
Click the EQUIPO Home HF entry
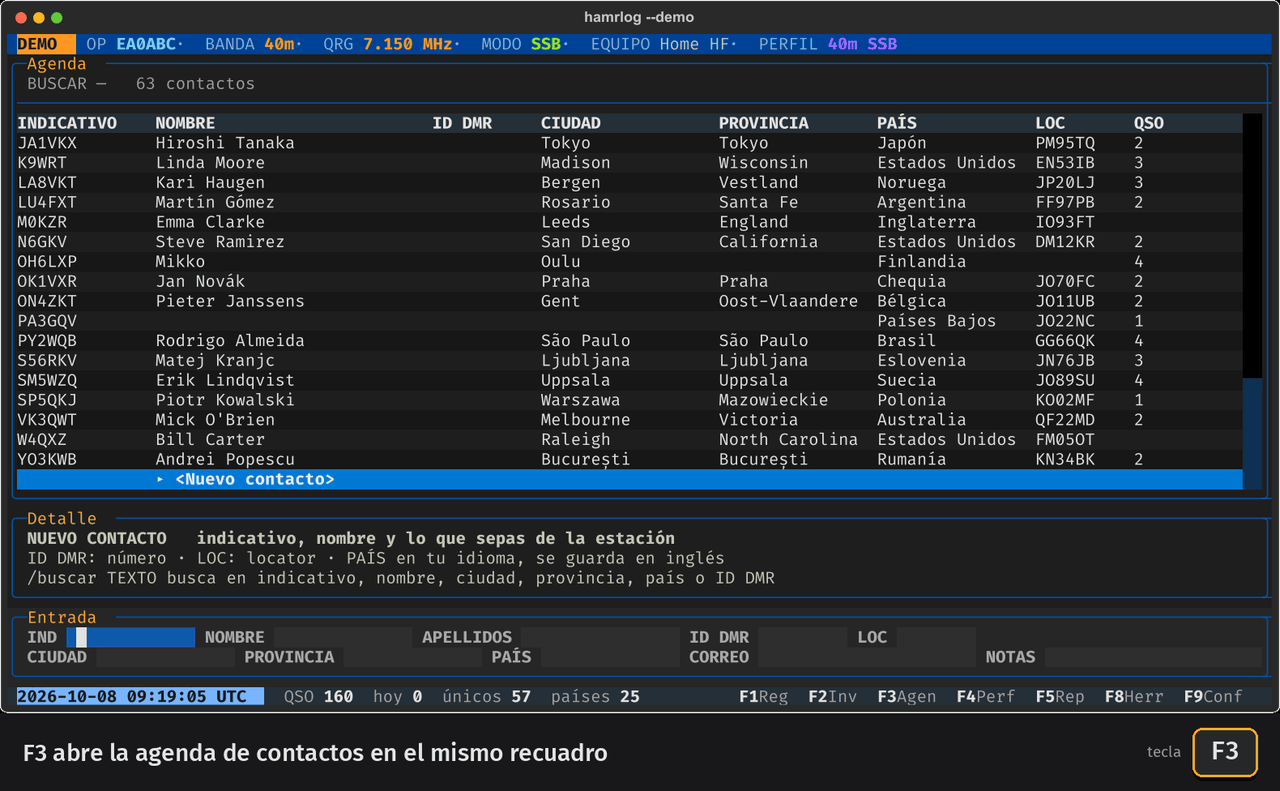663,44
